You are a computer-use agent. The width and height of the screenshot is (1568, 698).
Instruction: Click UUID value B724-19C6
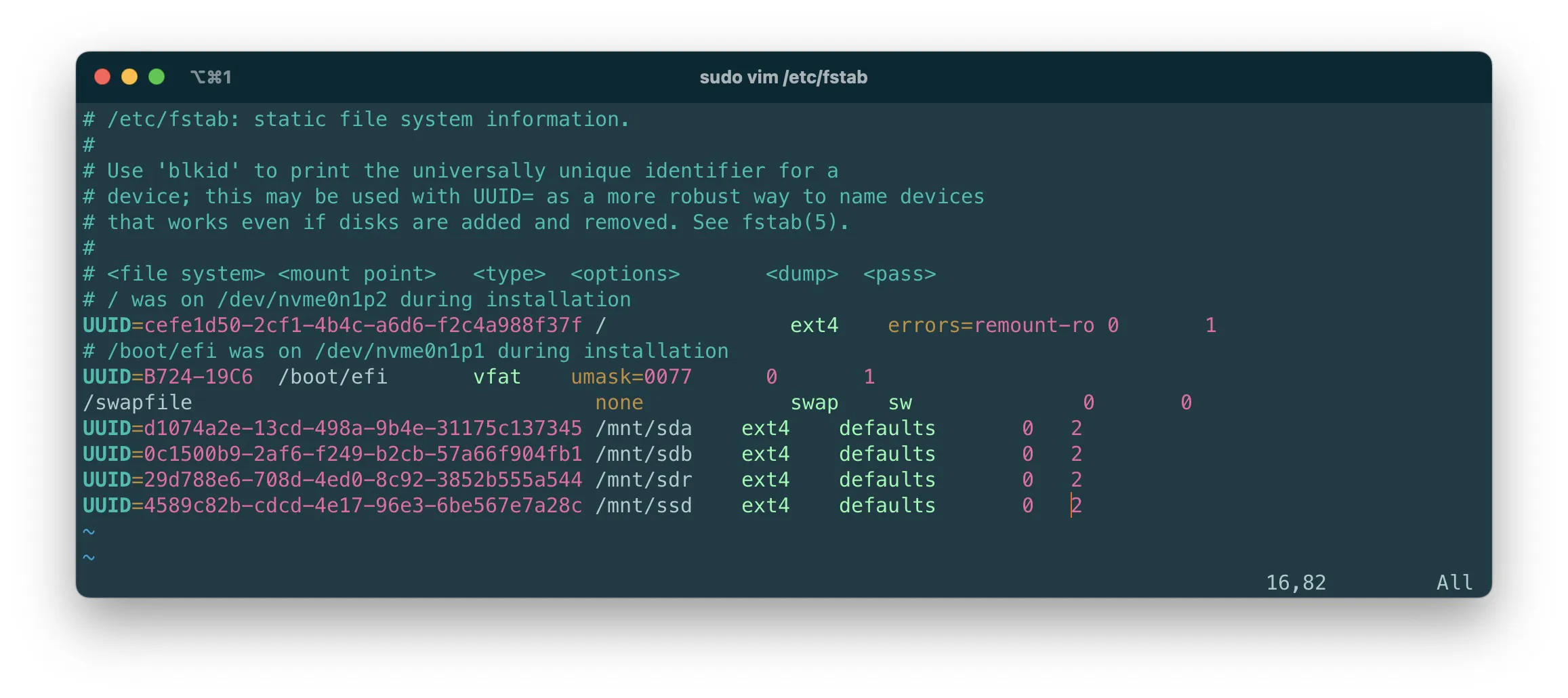tap(198, 377)
